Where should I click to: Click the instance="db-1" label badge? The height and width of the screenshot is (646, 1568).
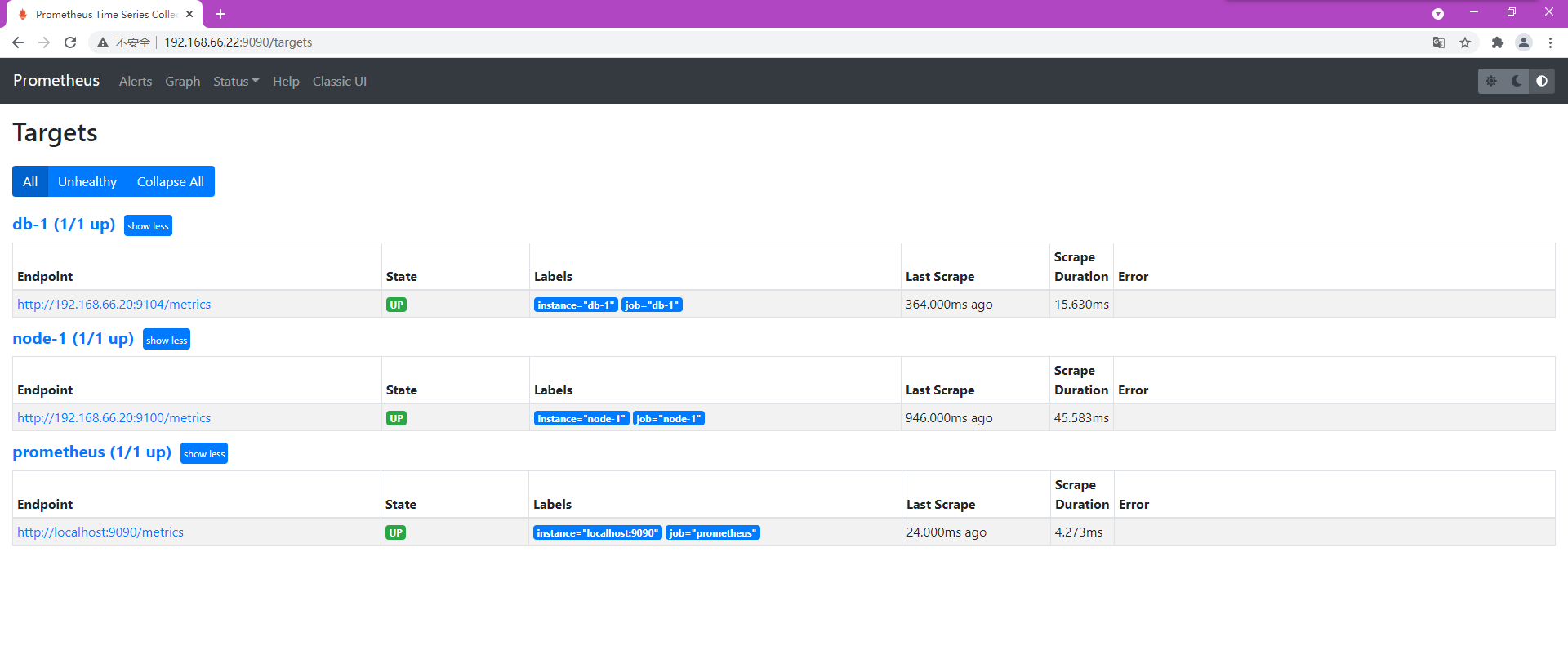(576, 305)
